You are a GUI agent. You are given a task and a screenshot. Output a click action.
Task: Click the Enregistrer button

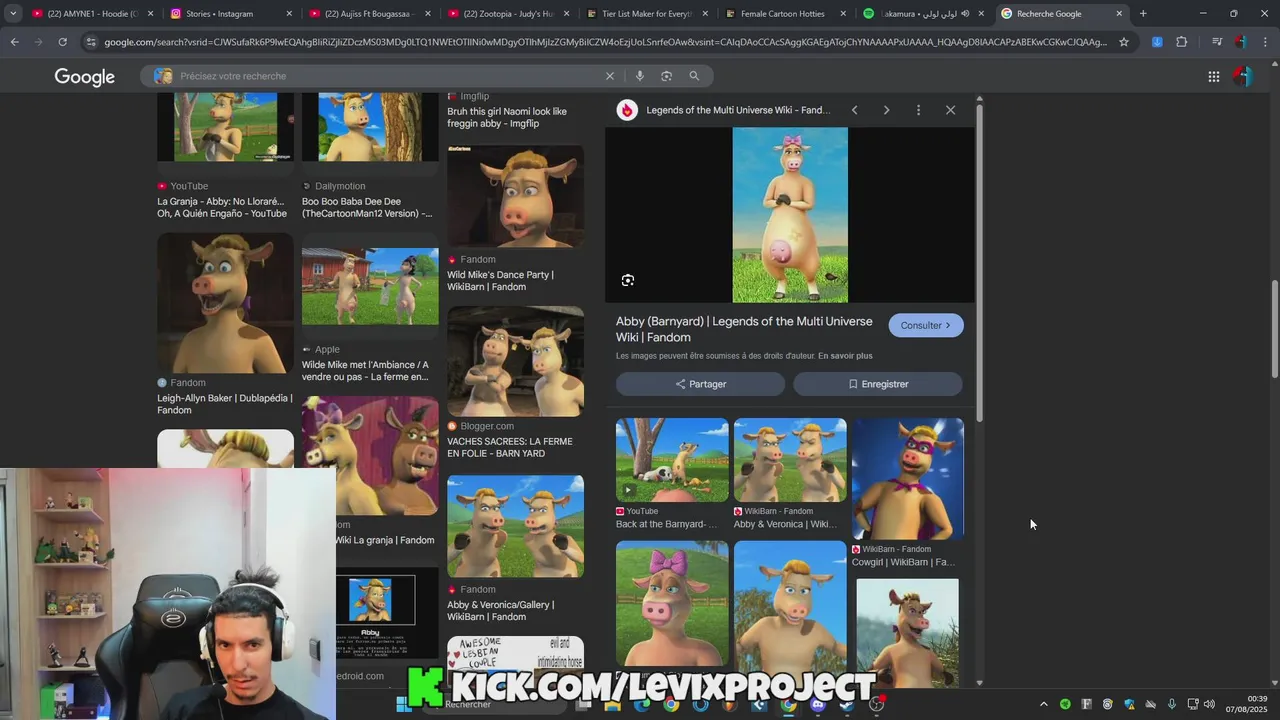coord(878,384)
